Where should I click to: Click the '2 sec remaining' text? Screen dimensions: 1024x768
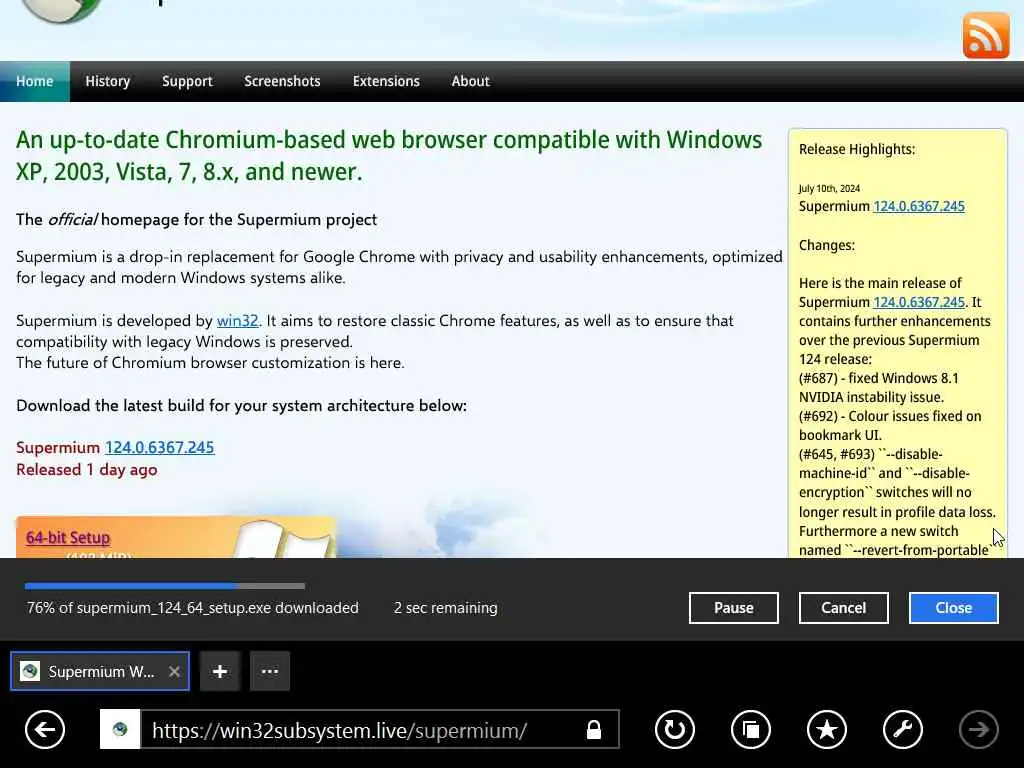pos(445,608)
